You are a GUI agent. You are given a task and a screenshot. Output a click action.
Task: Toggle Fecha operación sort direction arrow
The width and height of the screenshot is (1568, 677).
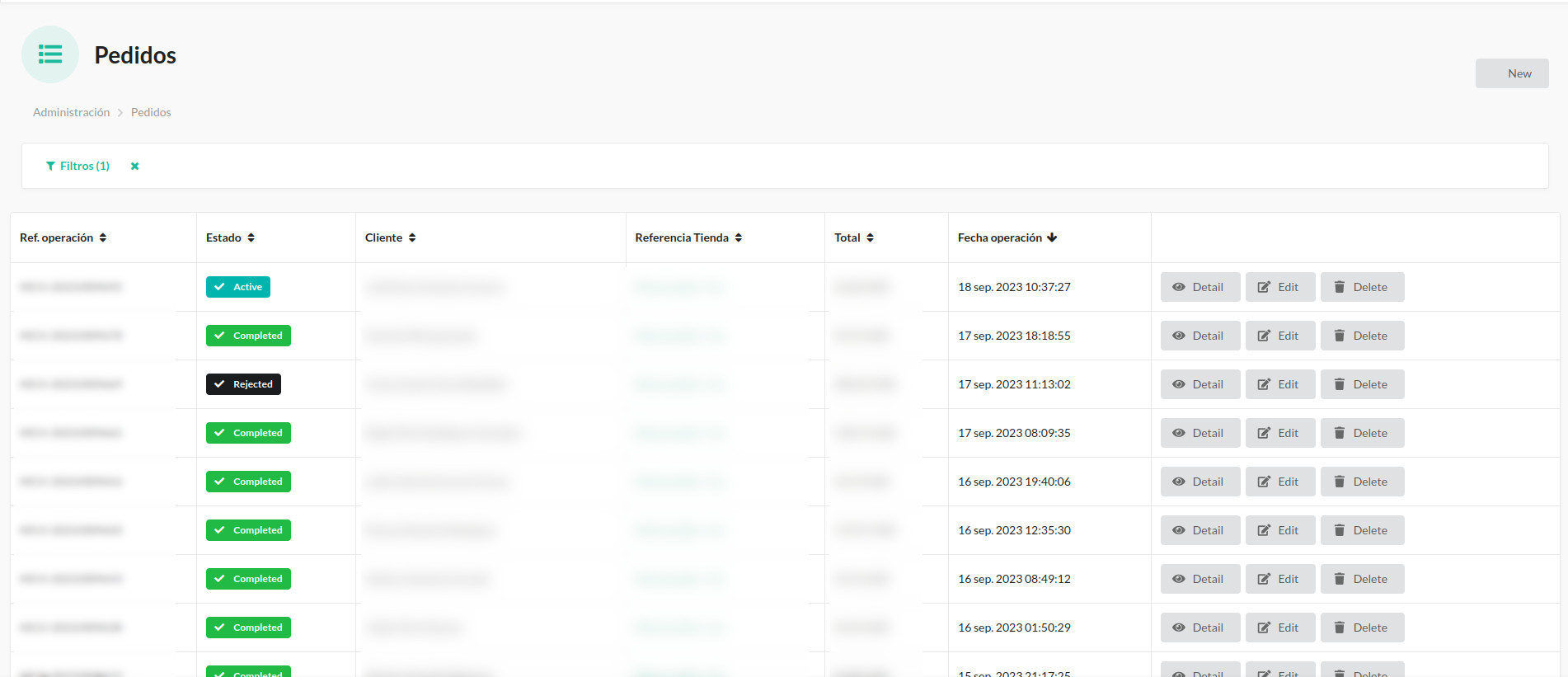[1052, 237]
